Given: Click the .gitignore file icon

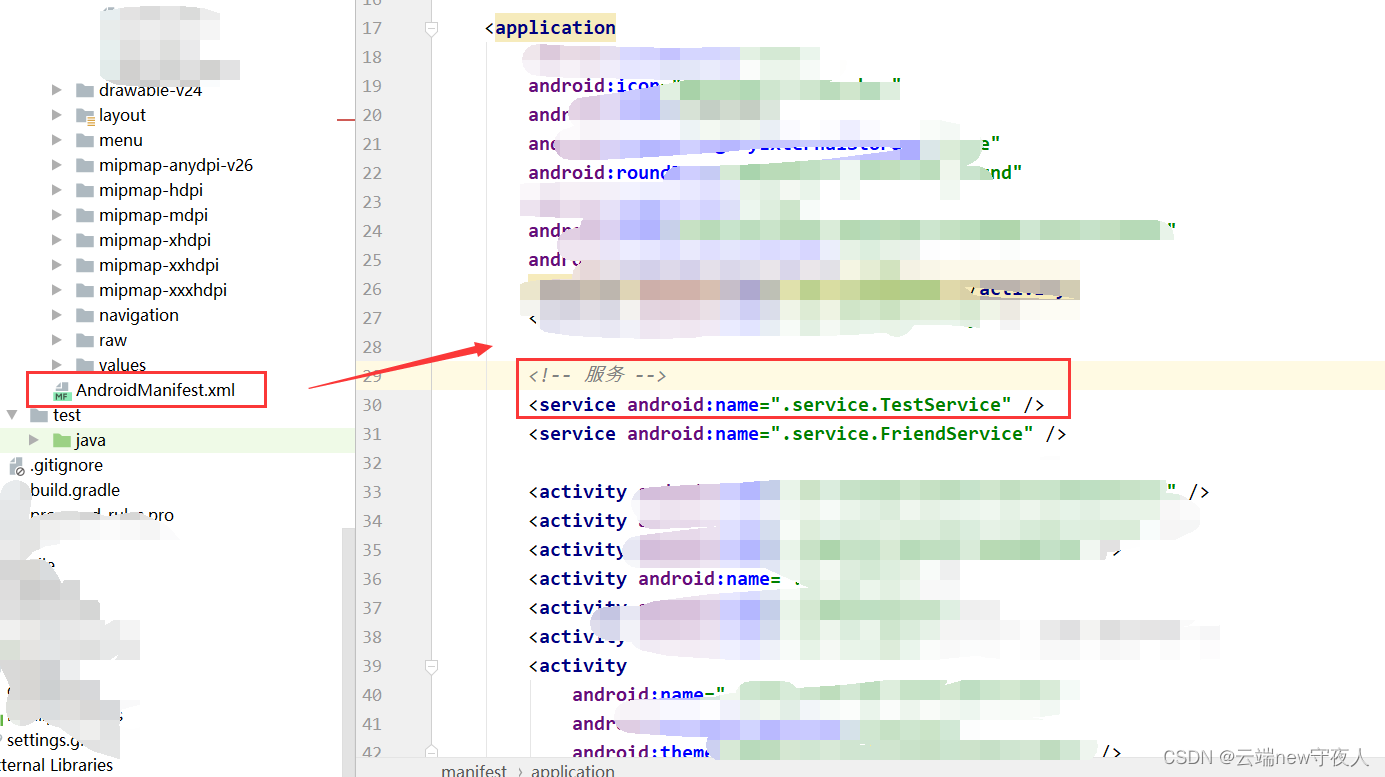Looking at the screenshot, I should 16,466.
